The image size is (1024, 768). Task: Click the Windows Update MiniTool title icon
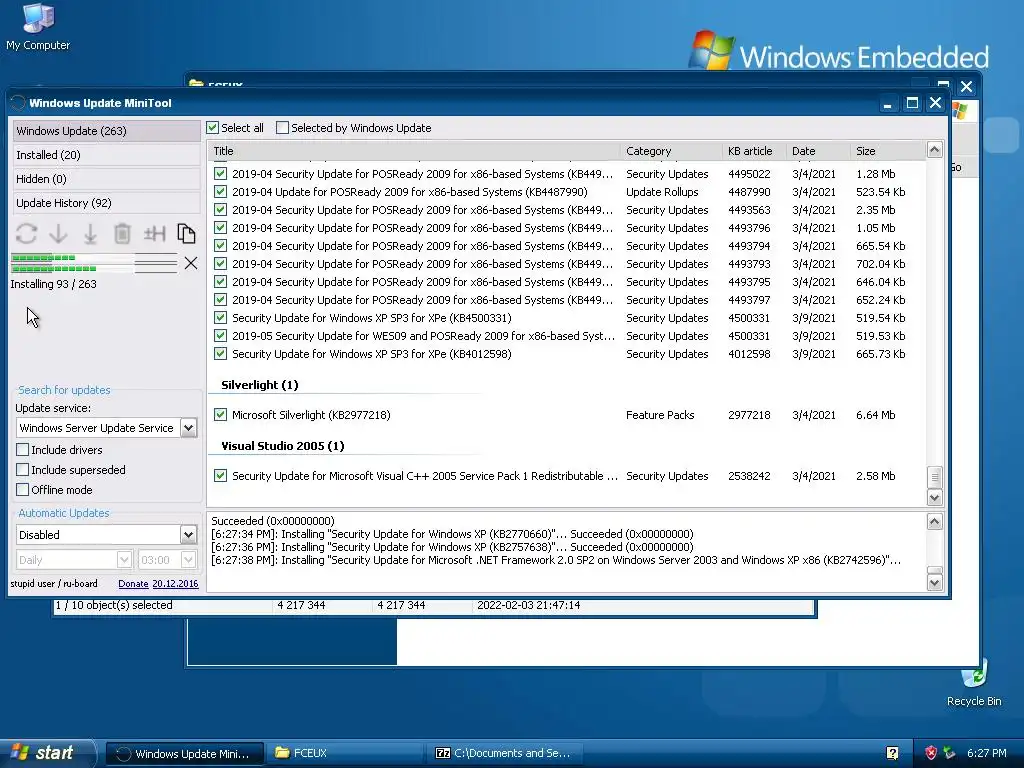pos(18,103)
